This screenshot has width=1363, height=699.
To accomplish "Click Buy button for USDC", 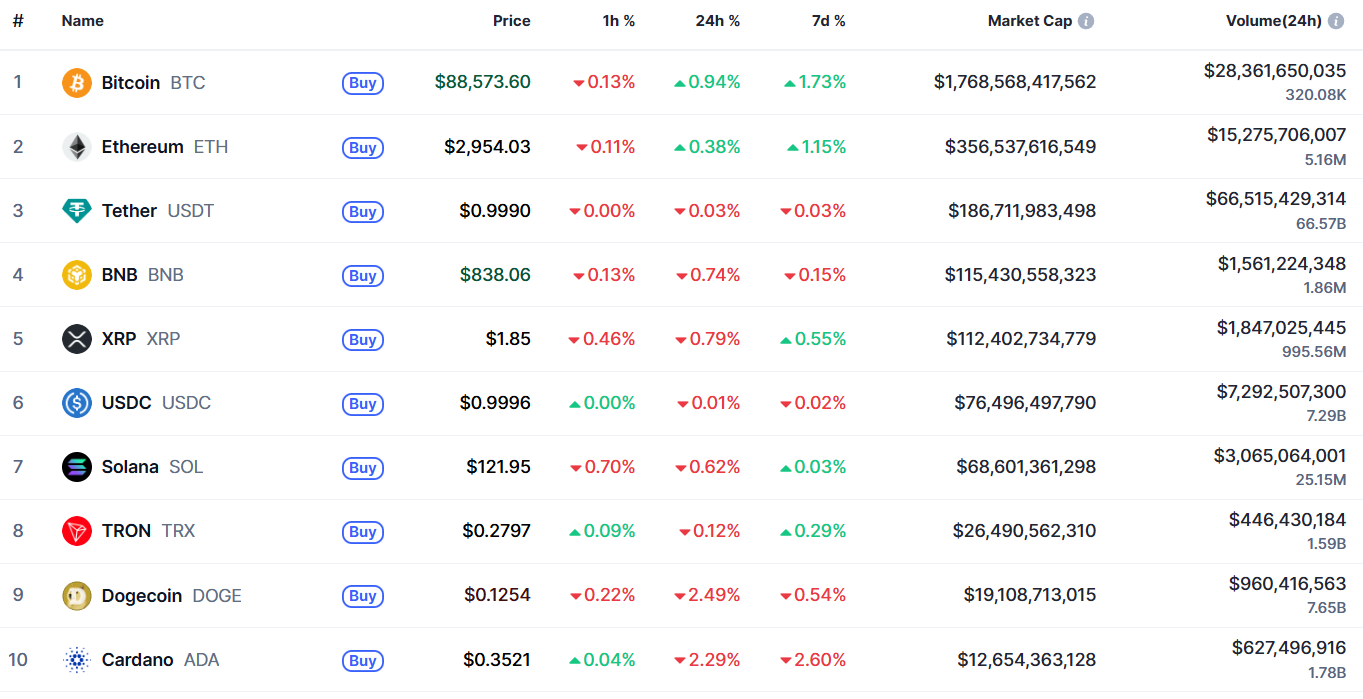I will [x=363, y=403].
